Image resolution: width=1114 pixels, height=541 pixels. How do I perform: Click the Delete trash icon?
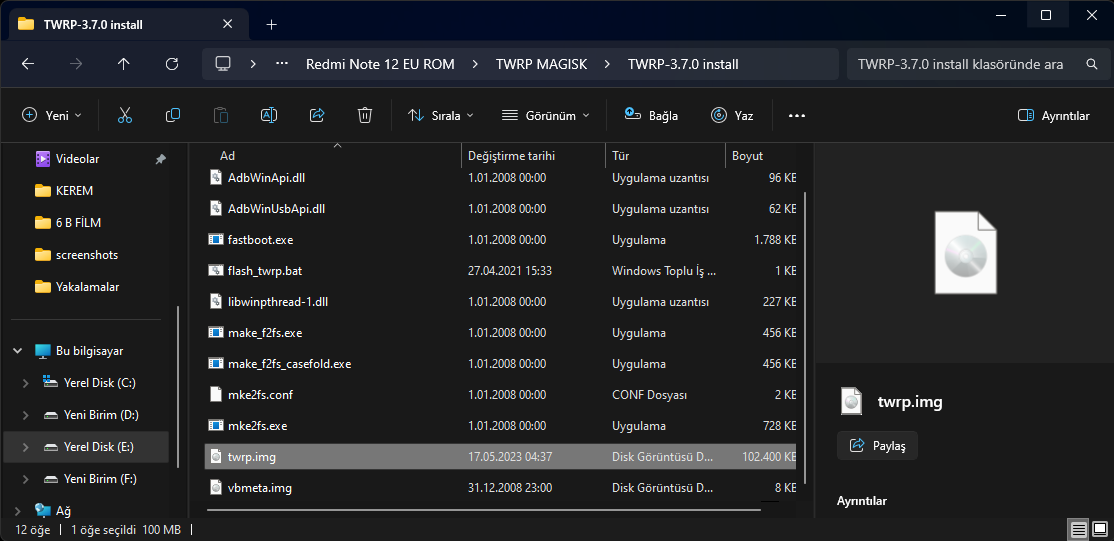[364, 115]
